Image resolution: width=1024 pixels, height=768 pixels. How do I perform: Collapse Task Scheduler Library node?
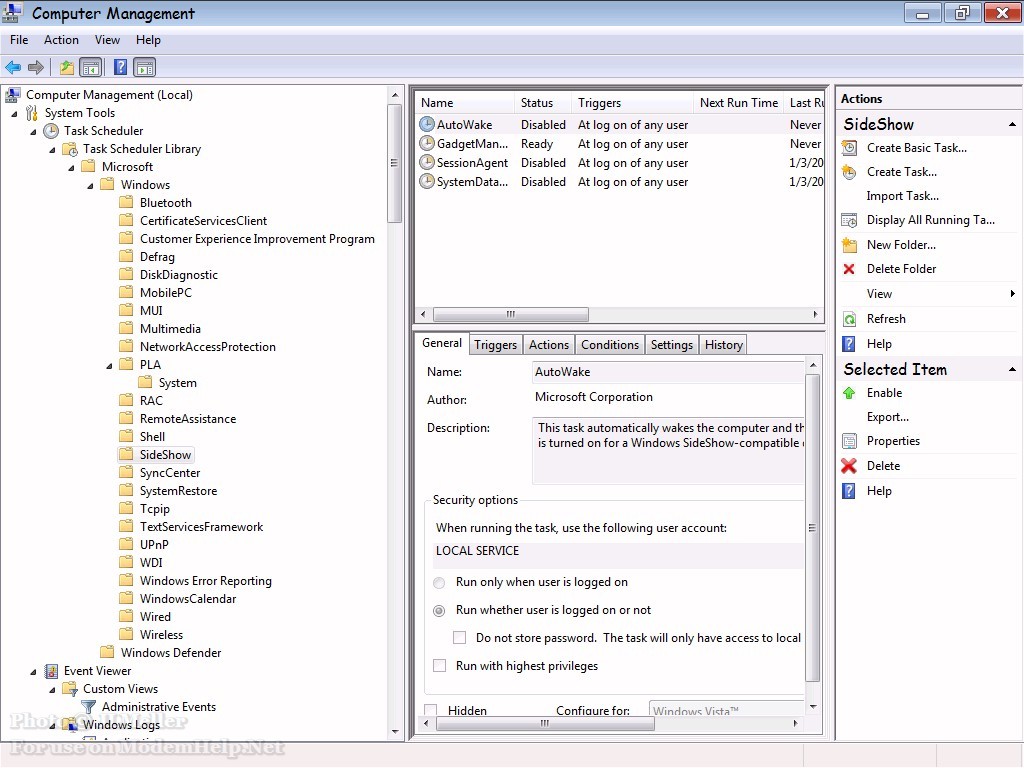point(52,150)
